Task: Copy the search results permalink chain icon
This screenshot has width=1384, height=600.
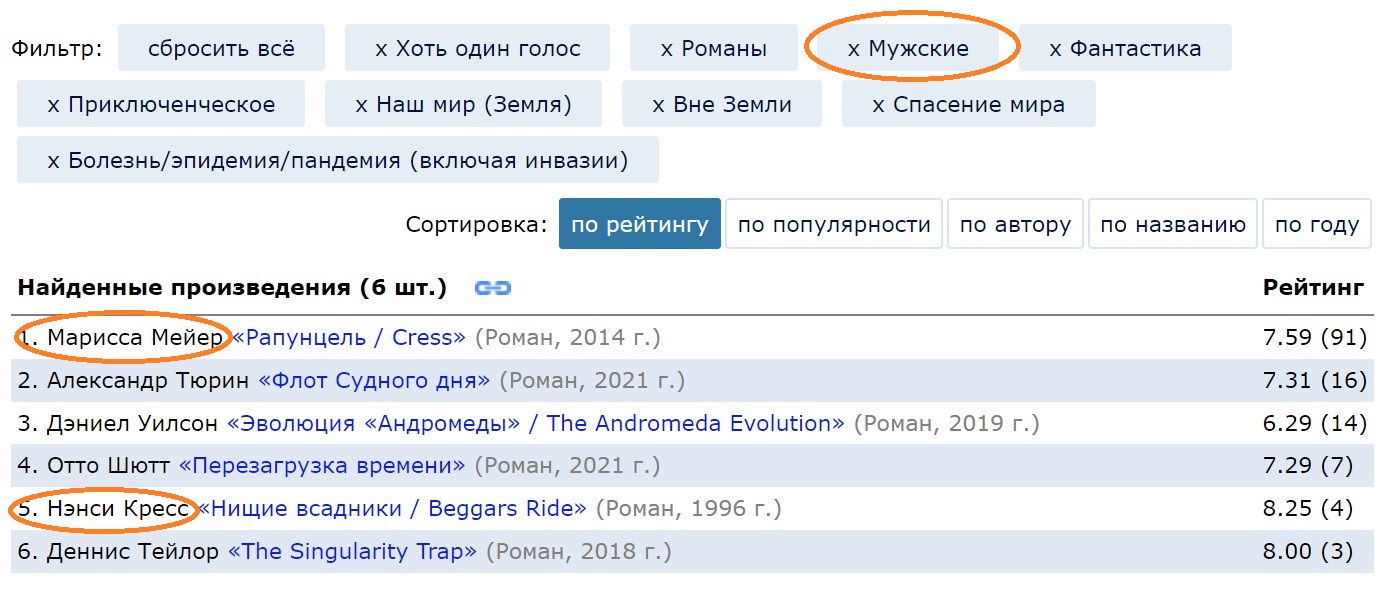Action: click(x=493, y=288)
